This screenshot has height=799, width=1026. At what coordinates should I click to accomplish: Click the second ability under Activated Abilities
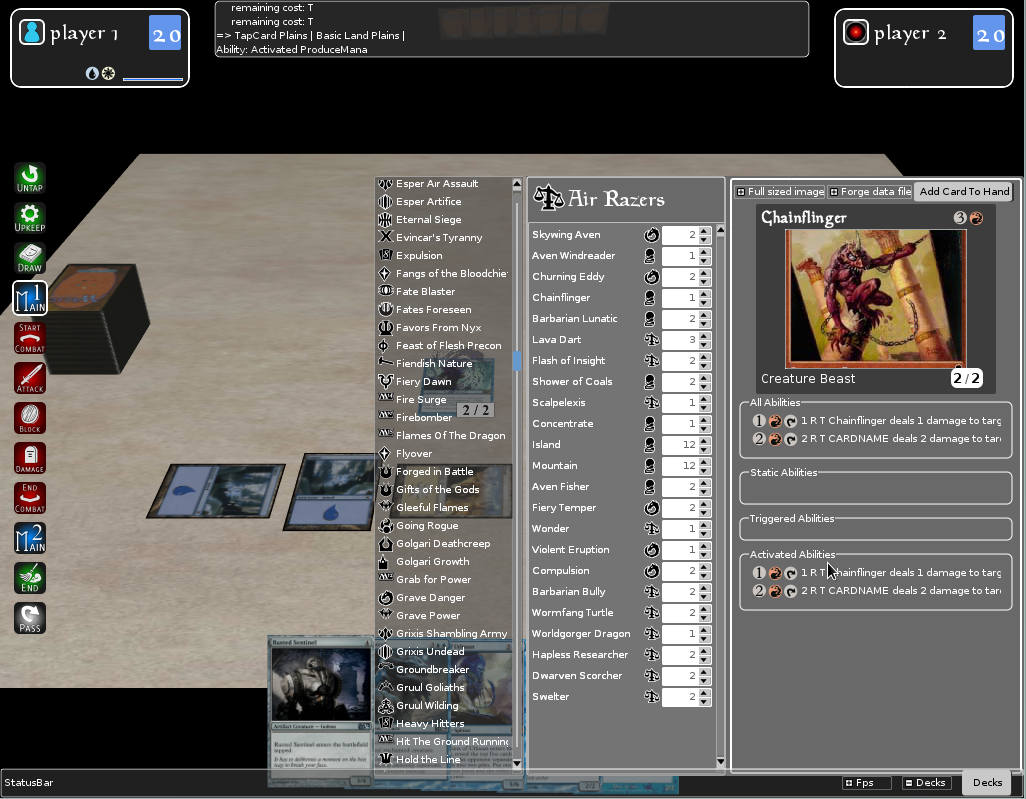click(x=877, y=591)
